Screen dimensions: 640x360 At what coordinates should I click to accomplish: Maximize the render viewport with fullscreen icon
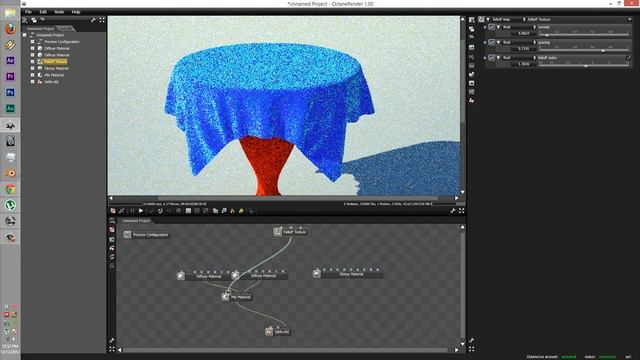pos(462,211)
